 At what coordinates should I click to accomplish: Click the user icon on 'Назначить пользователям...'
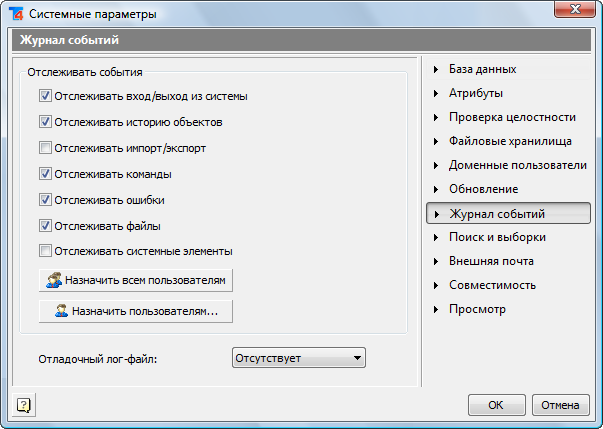pos(61,311)
